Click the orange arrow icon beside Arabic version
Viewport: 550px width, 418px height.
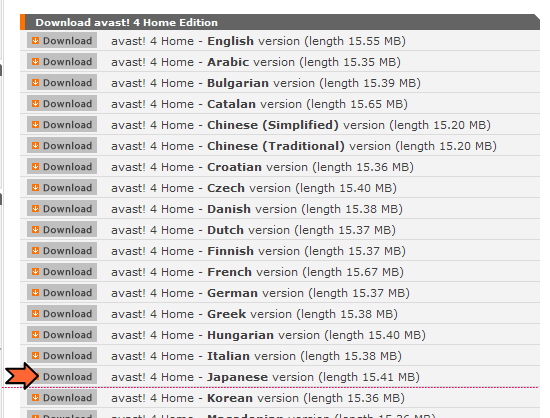[x=35, y=62]
